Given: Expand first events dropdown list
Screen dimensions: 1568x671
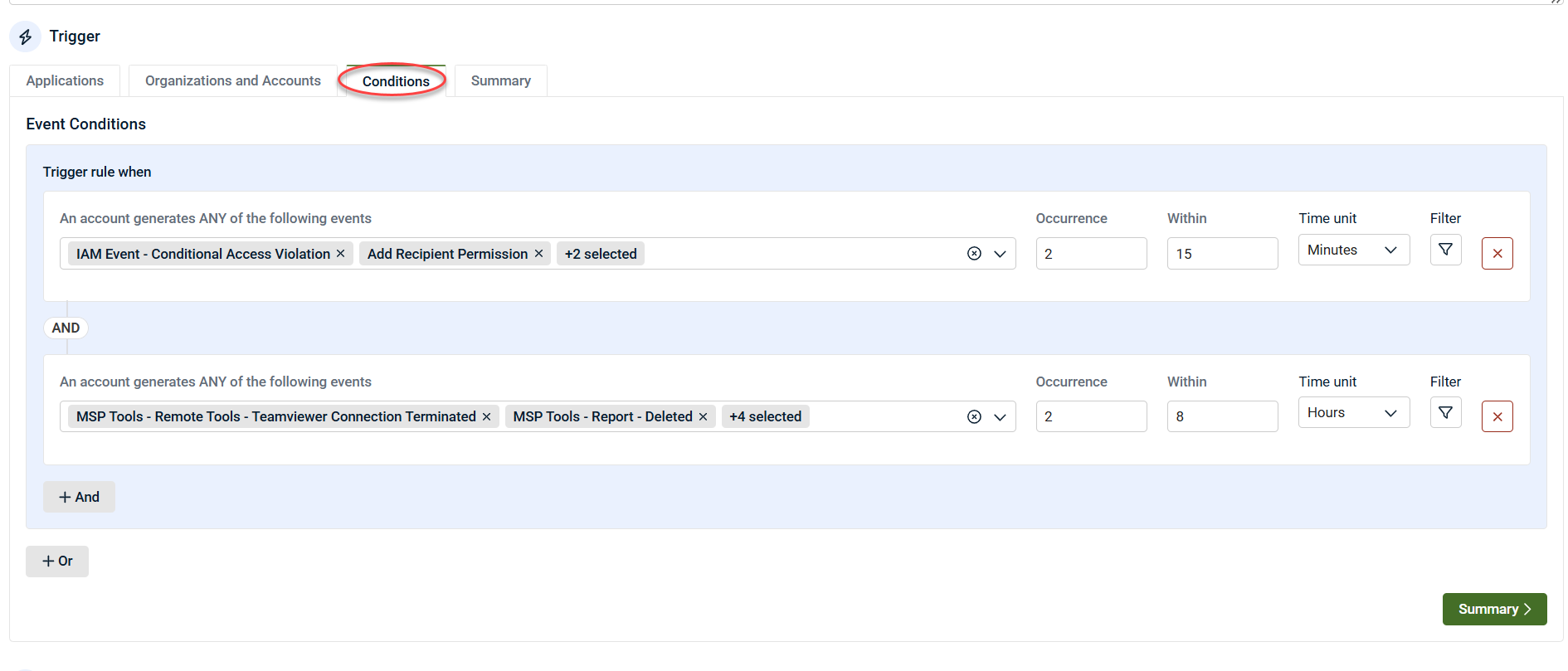Looking at the screenshot, I should click(x=1000, y=254).
